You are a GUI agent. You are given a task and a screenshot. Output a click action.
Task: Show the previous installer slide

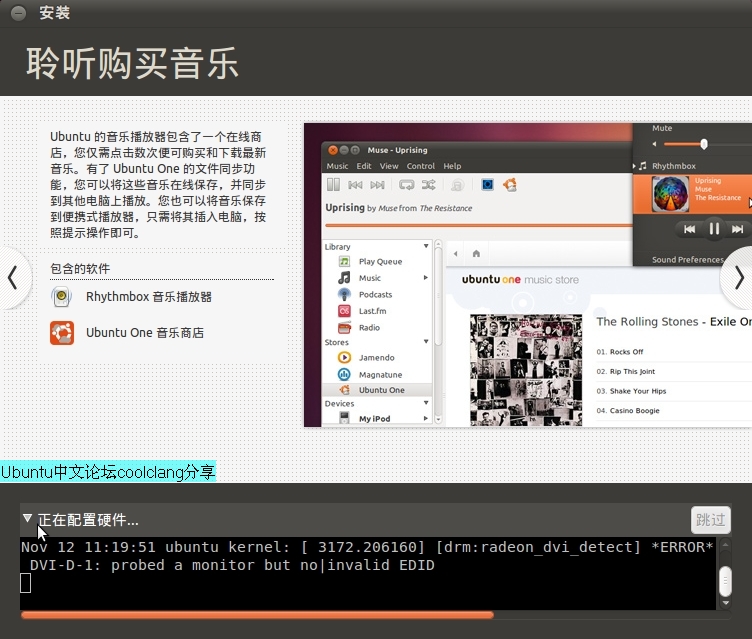13,278
